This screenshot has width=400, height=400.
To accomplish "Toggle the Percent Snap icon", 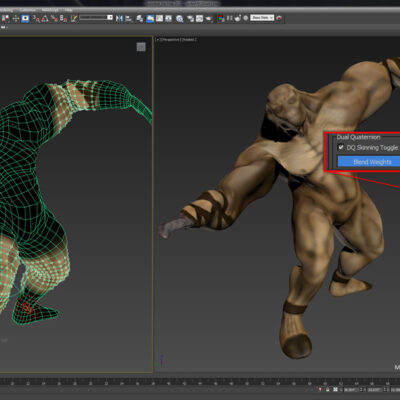I will pos(54,19).
